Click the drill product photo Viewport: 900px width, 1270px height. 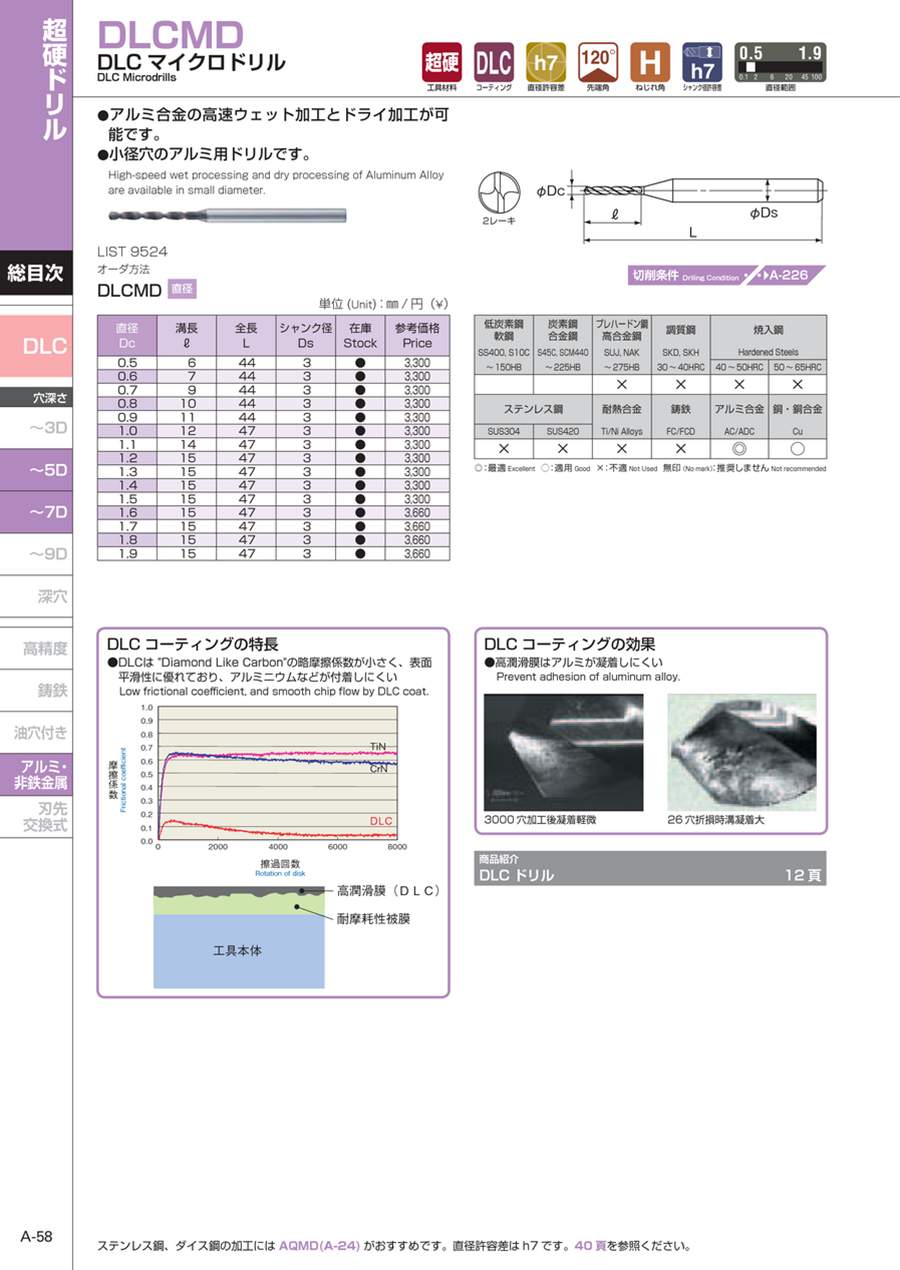tap(226, 213)
